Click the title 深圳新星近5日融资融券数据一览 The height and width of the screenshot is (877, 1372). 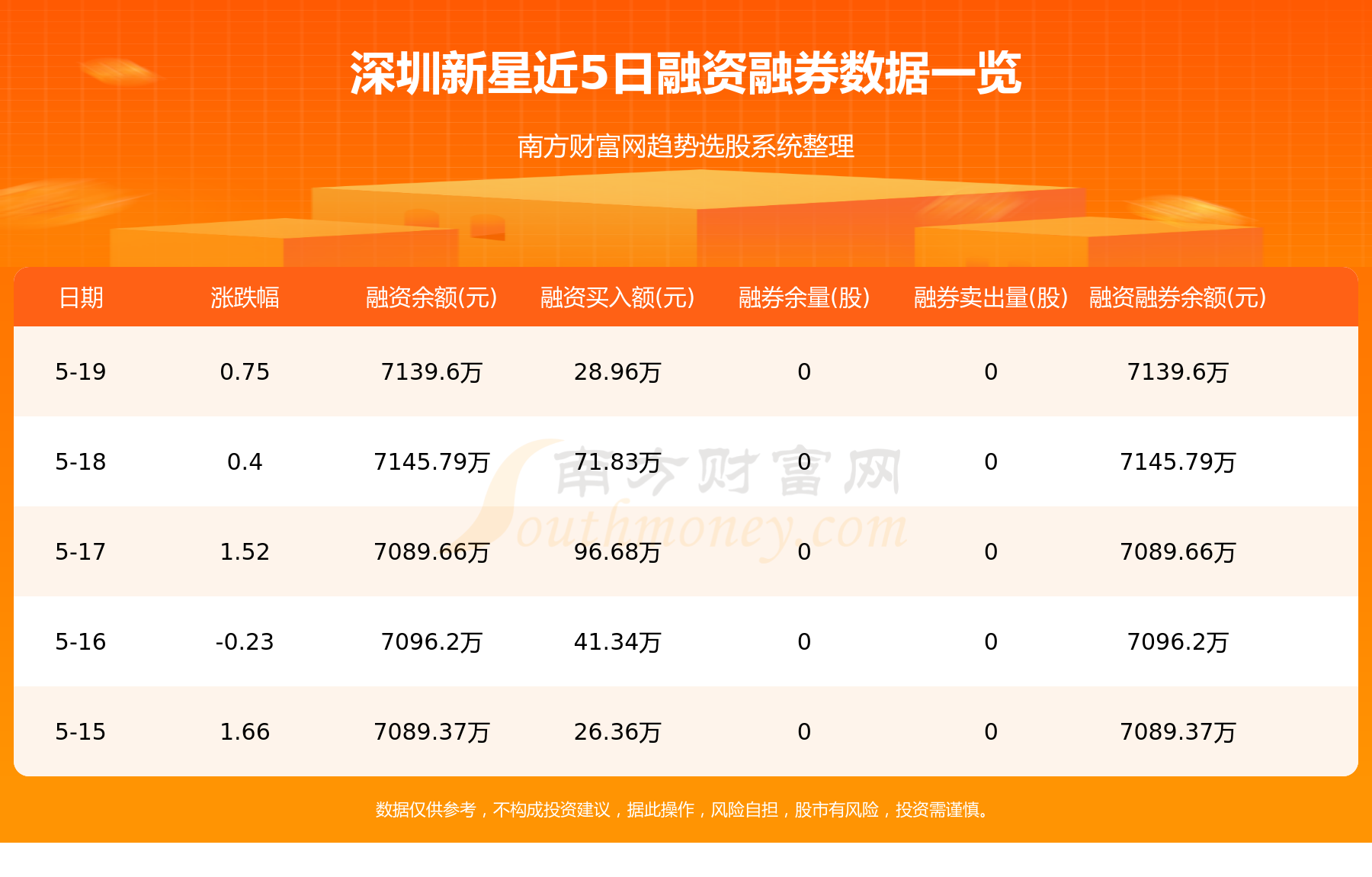685,74
